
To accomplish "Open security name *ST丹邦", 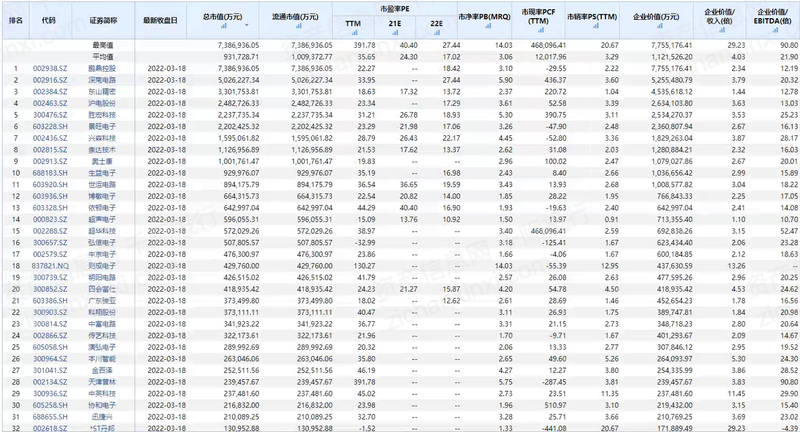I will (102, 428).
